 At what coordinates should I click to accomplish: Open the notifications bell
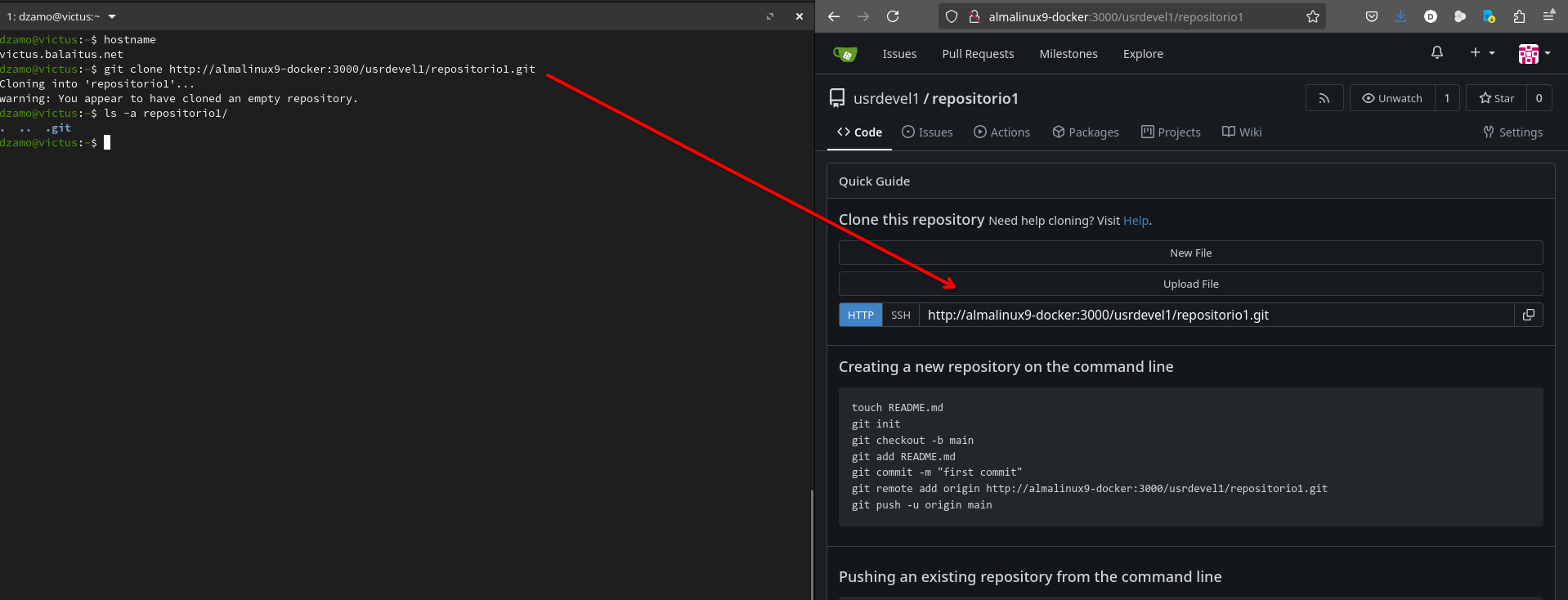[1436, 53]
